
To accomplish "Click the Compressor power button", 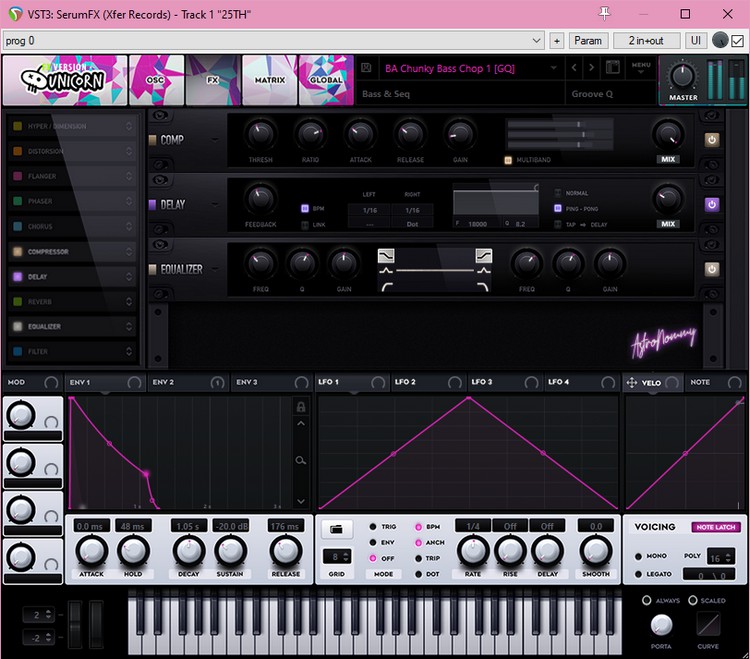I will [x=712, y=139].
